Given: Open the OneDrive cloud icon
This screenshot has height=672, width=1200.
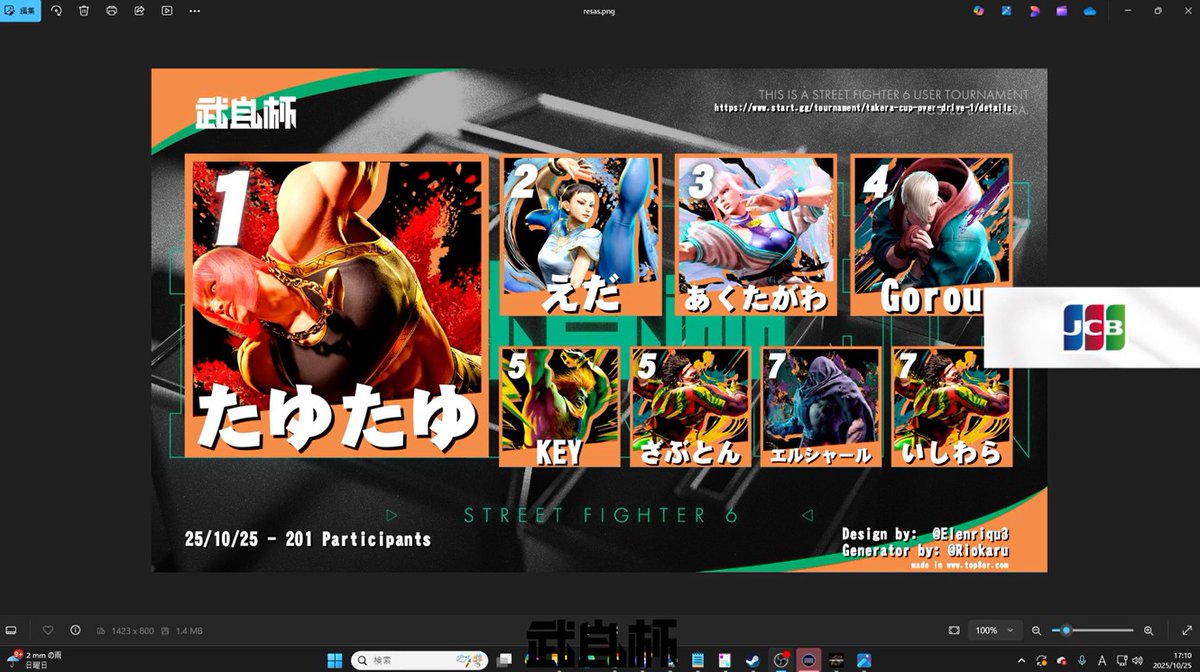Looking at the screenshot, I should tap(1089, 11).
